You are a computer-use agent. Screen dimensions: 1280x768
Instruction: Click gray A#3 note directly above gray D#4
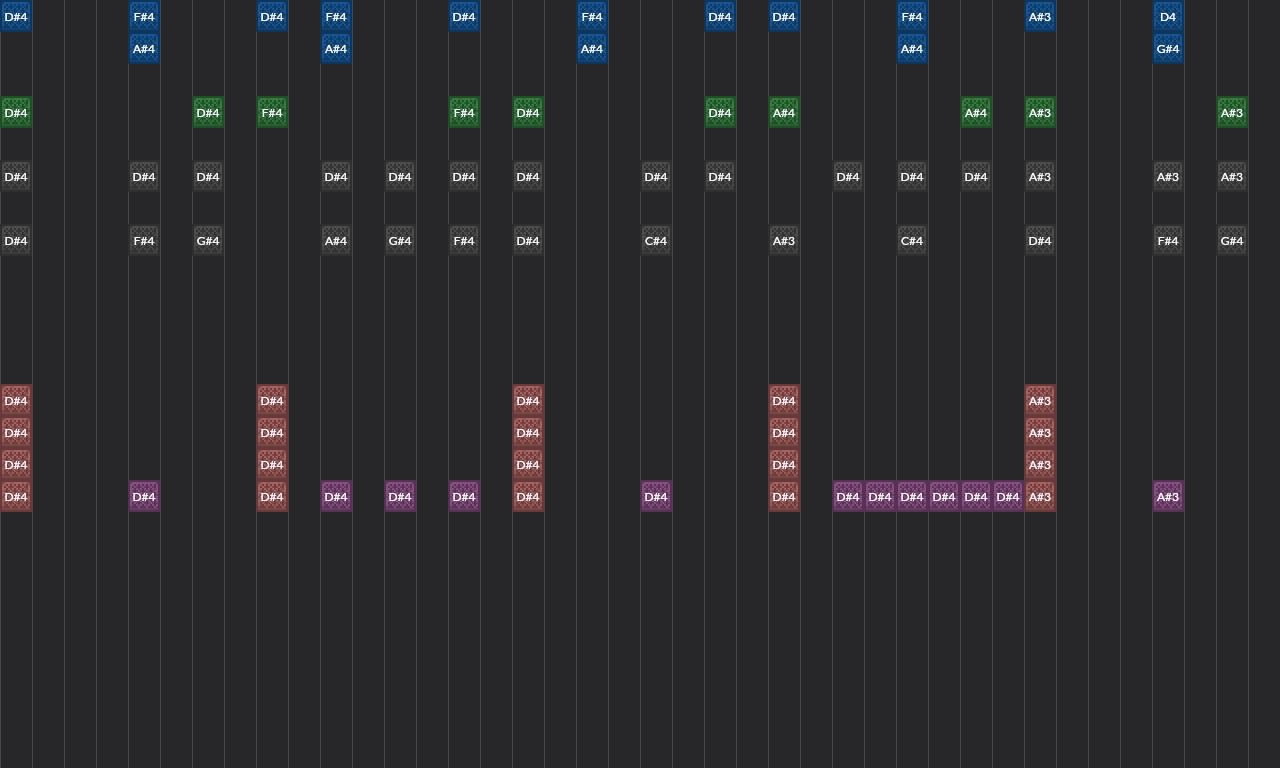(x=1040, y=177)
